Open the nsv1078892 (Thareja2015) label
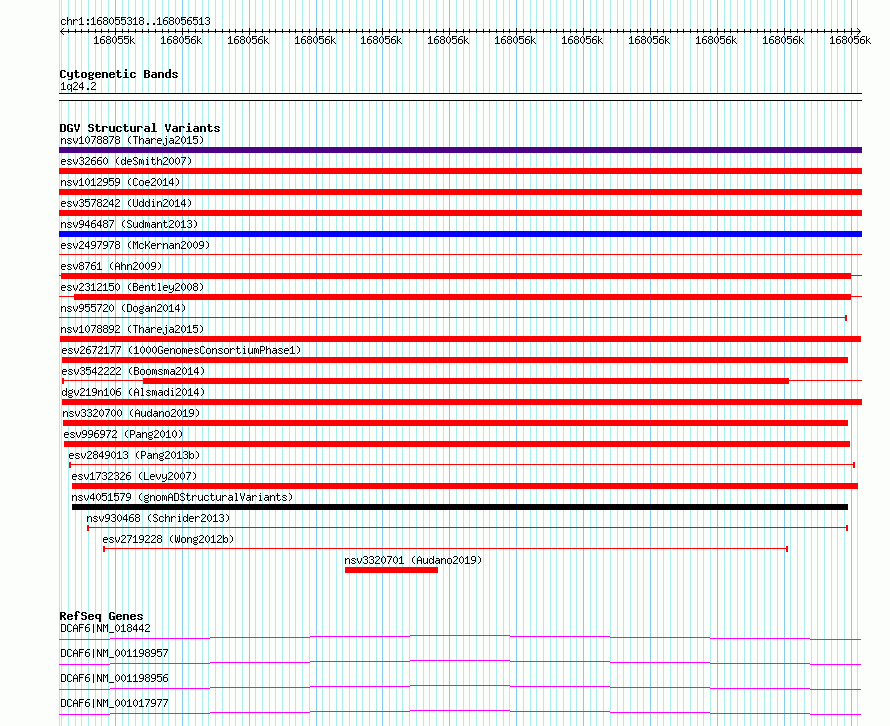The image size is (890, 726). 132,329
